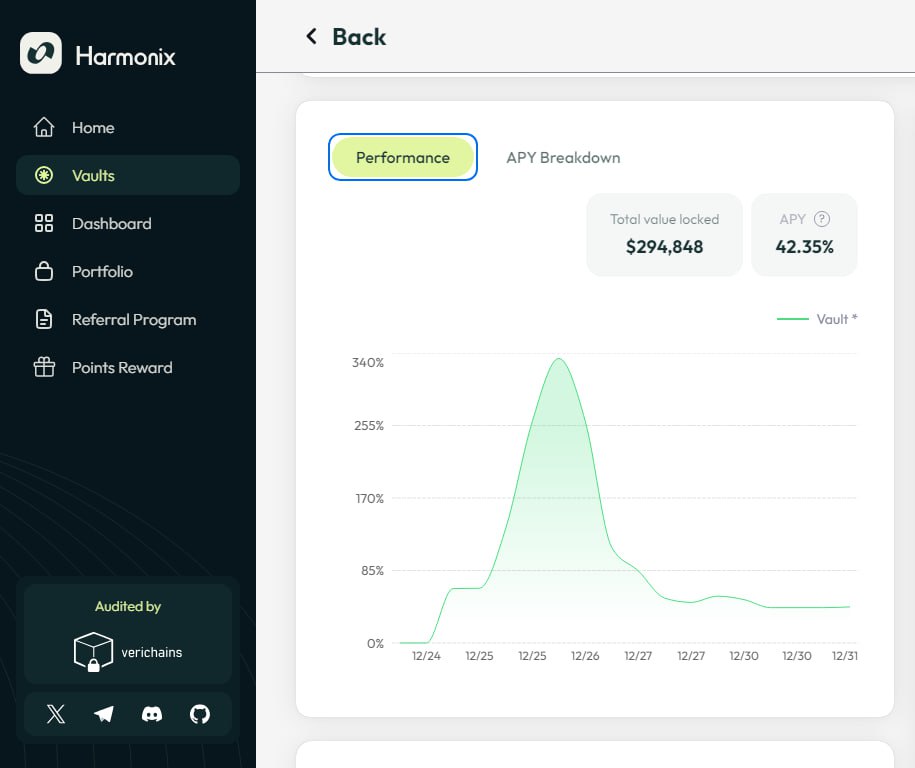Click the verichains auditor name
Image resolution: width=915 pixels, height=768 pixels.
[152, 652]
